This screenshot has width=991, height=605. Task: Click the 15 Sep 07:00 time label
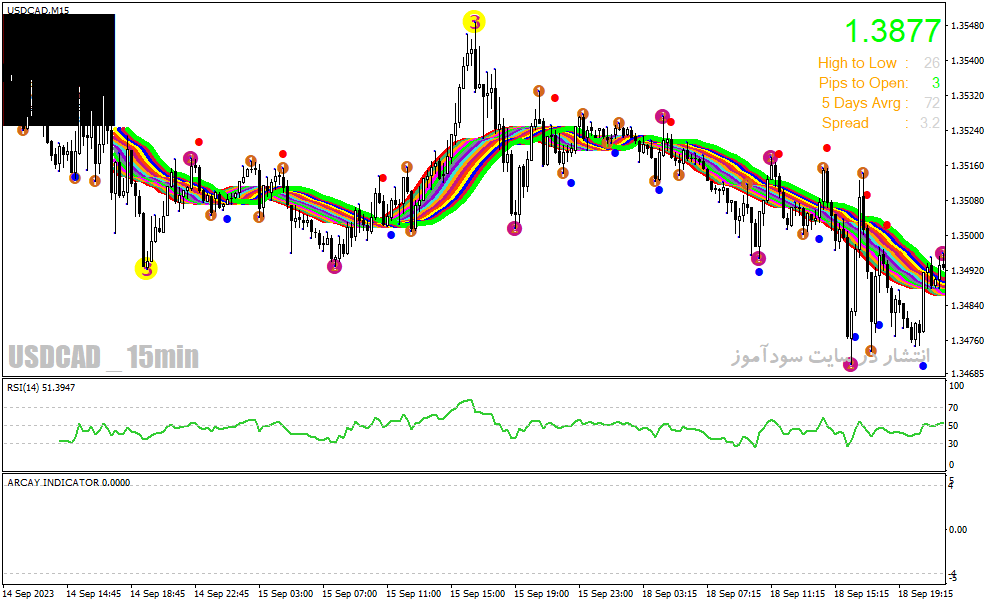tap(350, 594)
